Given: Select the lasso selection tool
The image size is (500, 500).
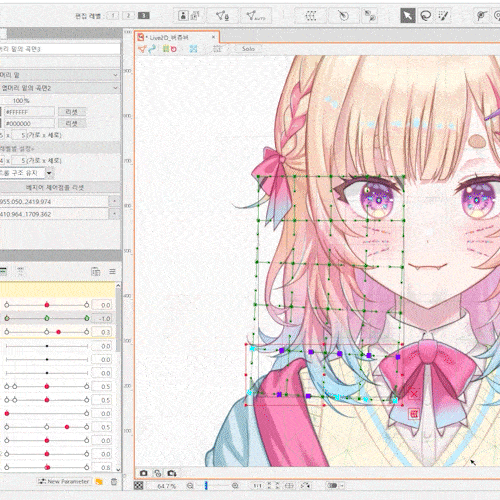Looking at the screenshot, I should (x=425, y=15).
